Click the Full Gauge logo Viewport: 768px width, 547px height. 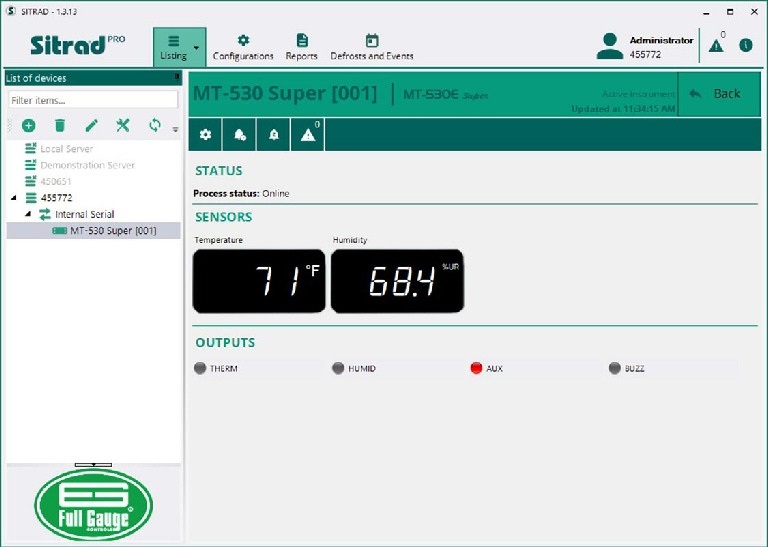click(94, 505)
